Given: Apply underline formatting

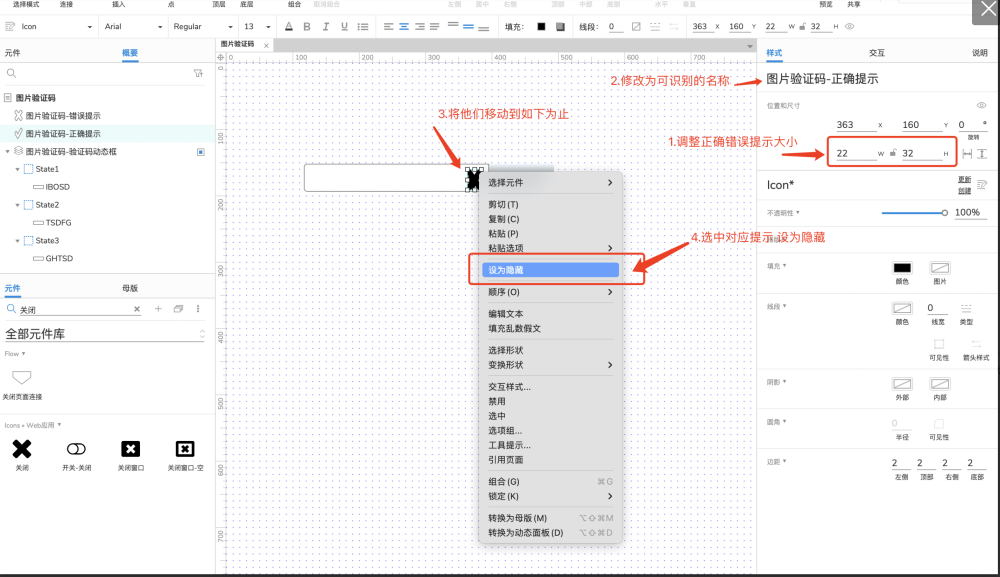Looking at the screenshot, I should [x=344, y=27].
